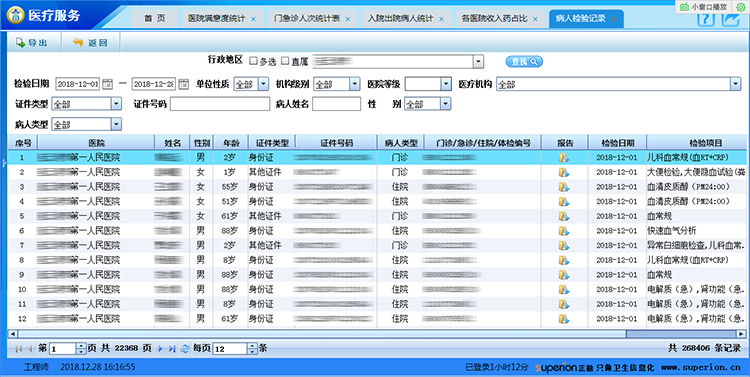
Task: Open report icon for row 9
Action: tap(564, 275)
